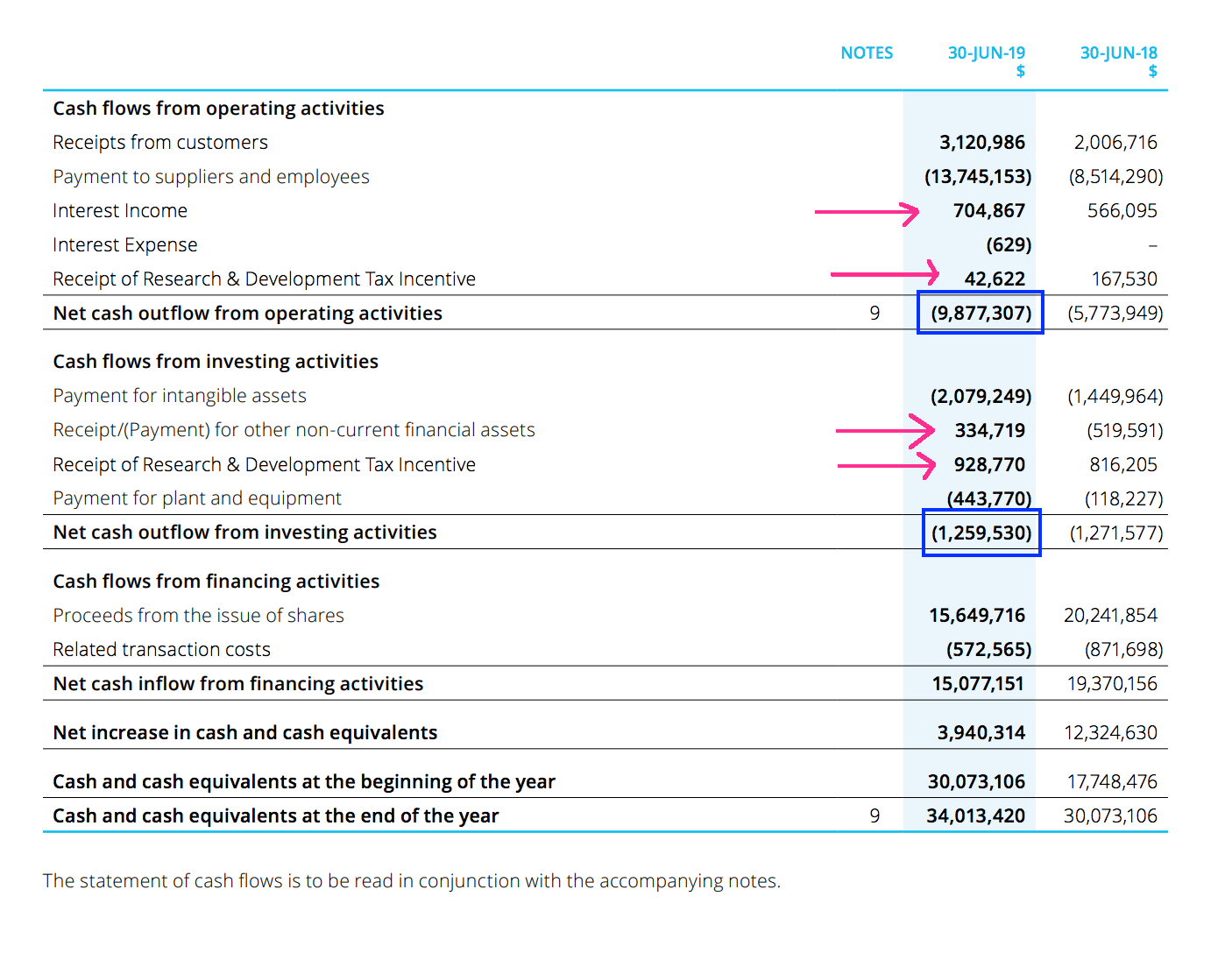Select the 'Net increase in cash and cash equivalents' label
Image resolution: width=1232 pixels, height=960 pixels.
click(x=245, y=733)
